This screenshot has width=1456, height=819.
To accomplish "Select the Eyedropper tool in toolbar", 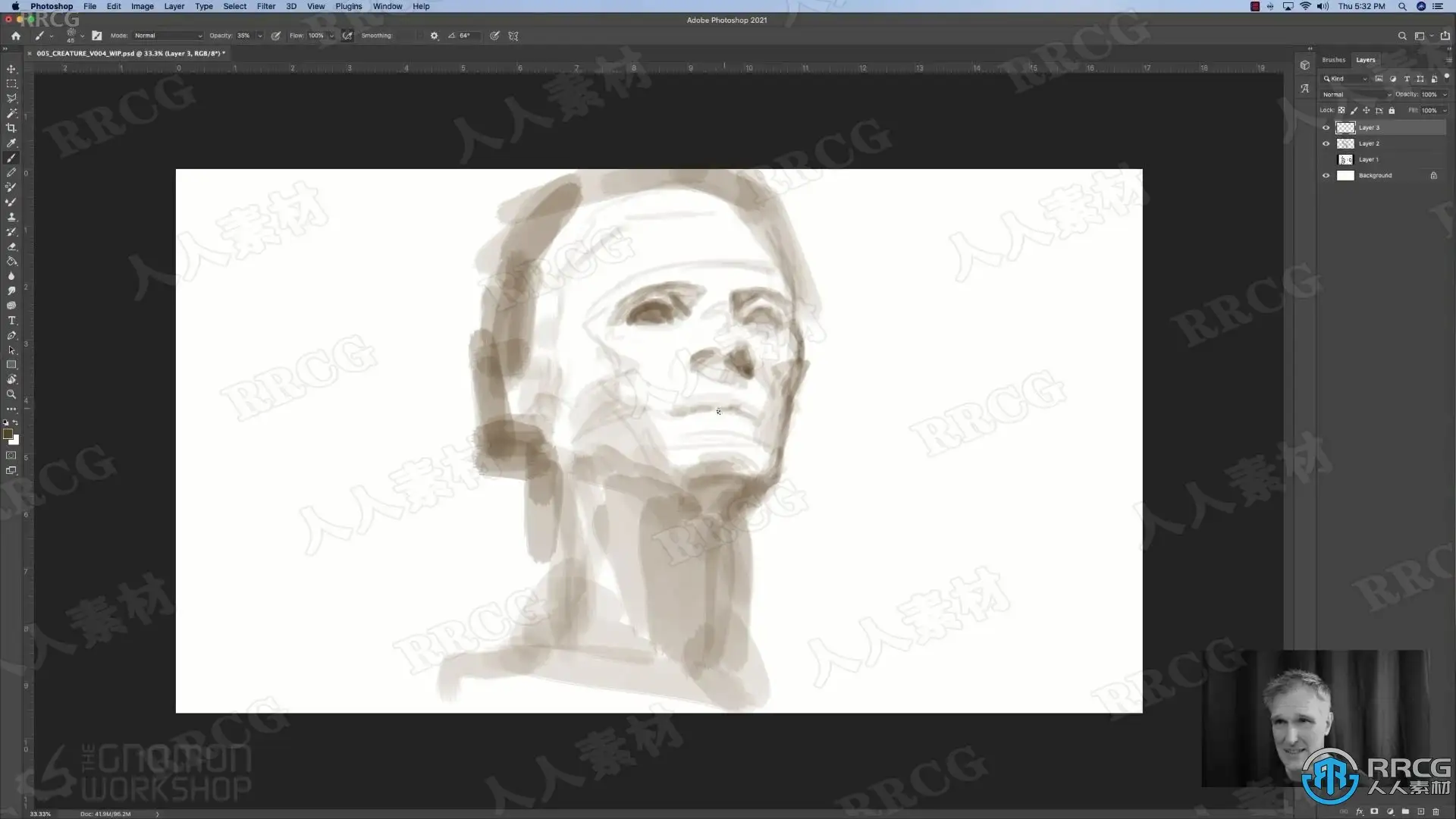I will tap(11, 143).
